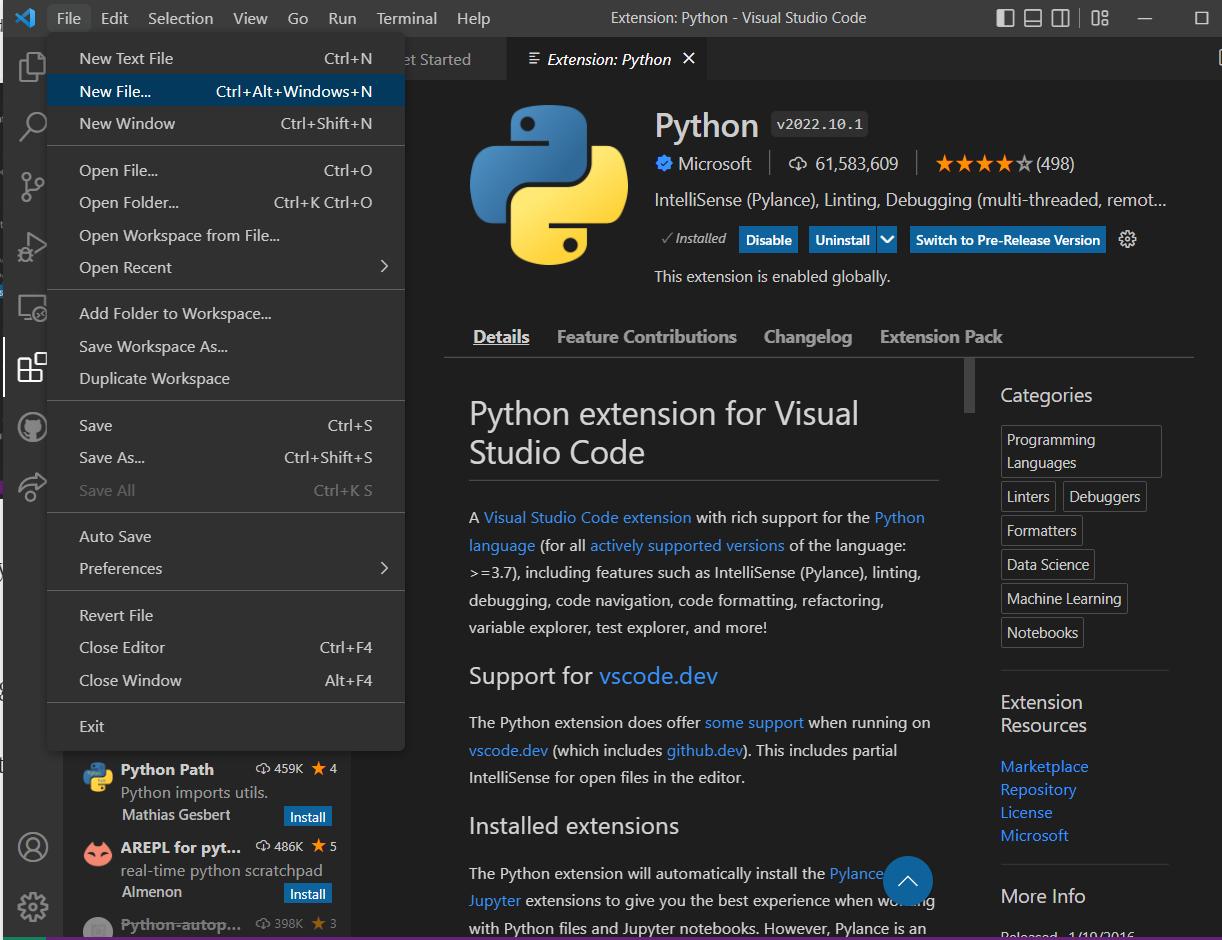
Task: Click the Disable extension button
Action: [768, 240]
